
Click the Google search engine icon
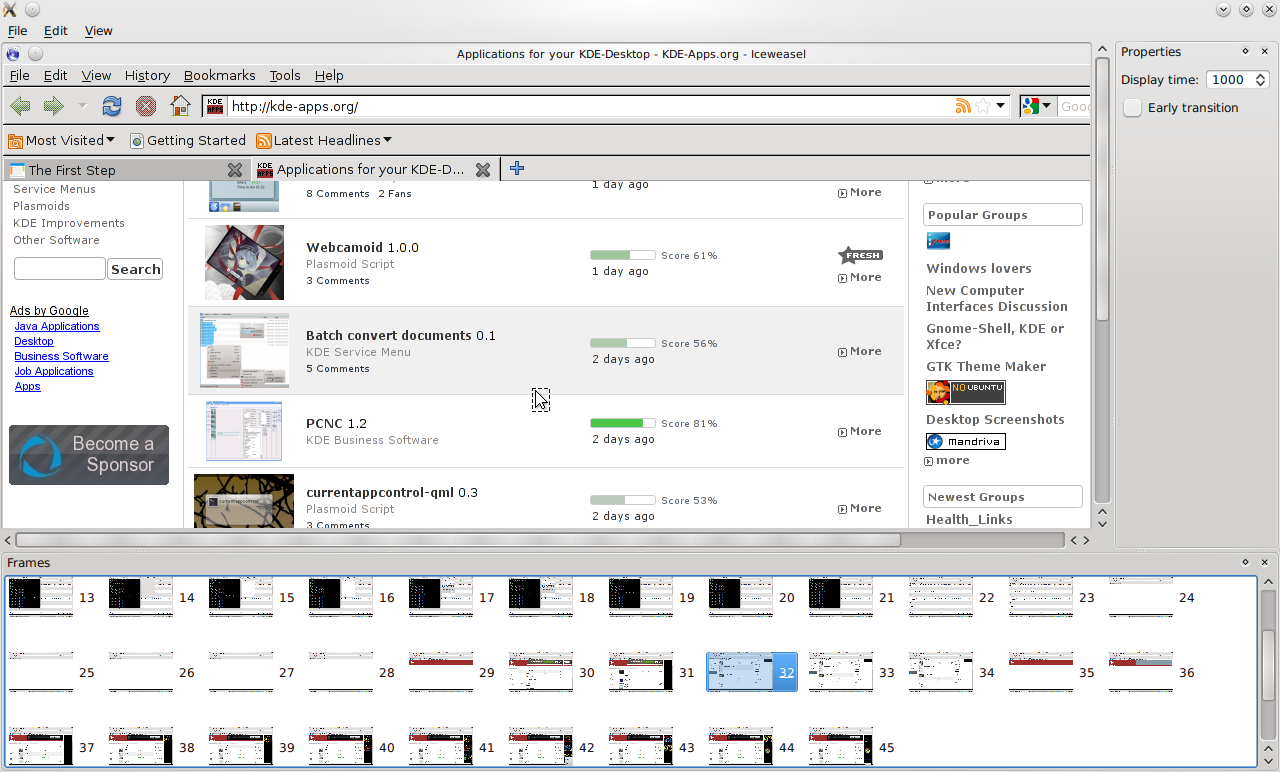[x=1031, y=106]
